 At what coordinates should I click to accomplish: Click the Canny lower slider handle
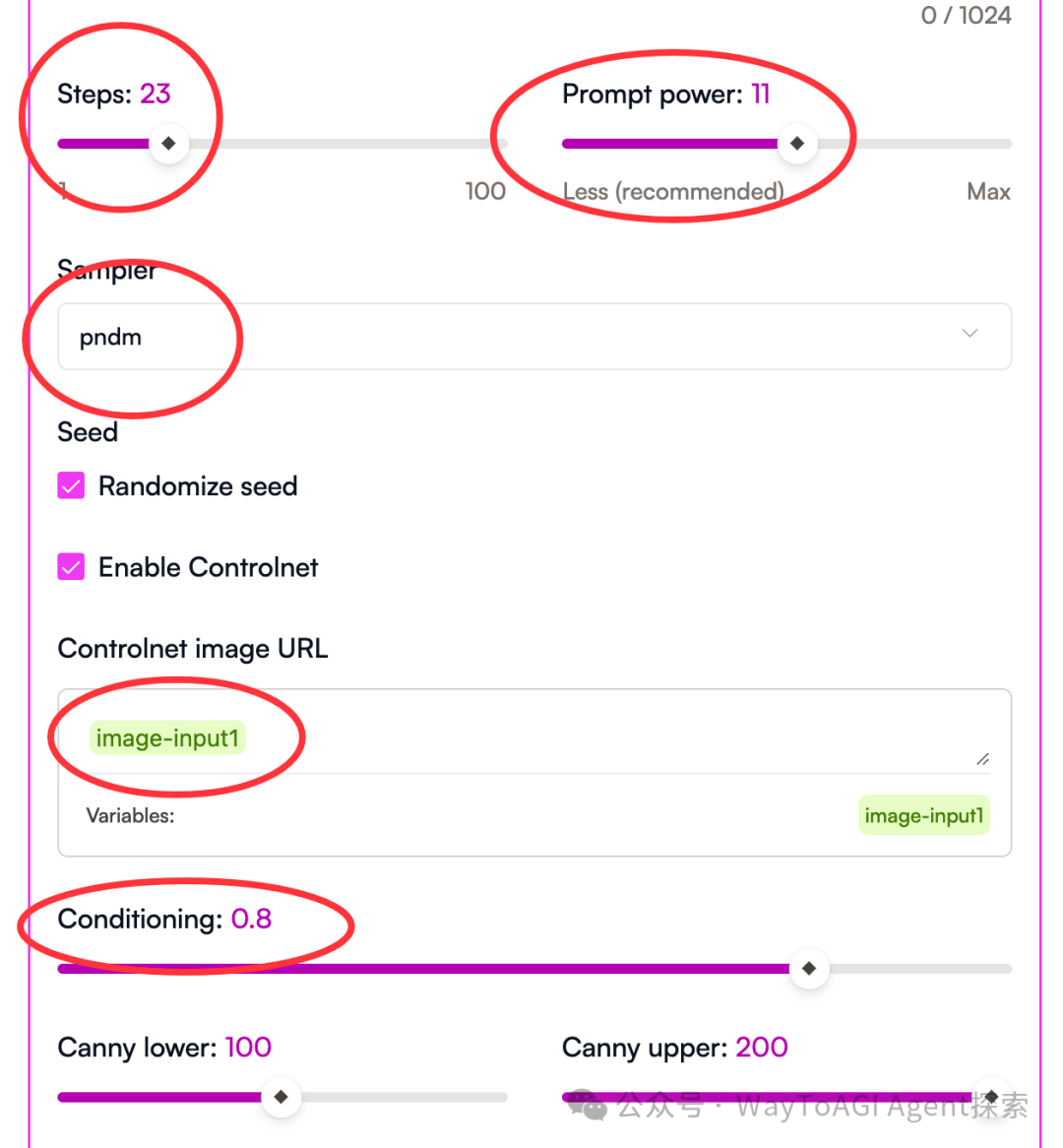point(281,1097)
